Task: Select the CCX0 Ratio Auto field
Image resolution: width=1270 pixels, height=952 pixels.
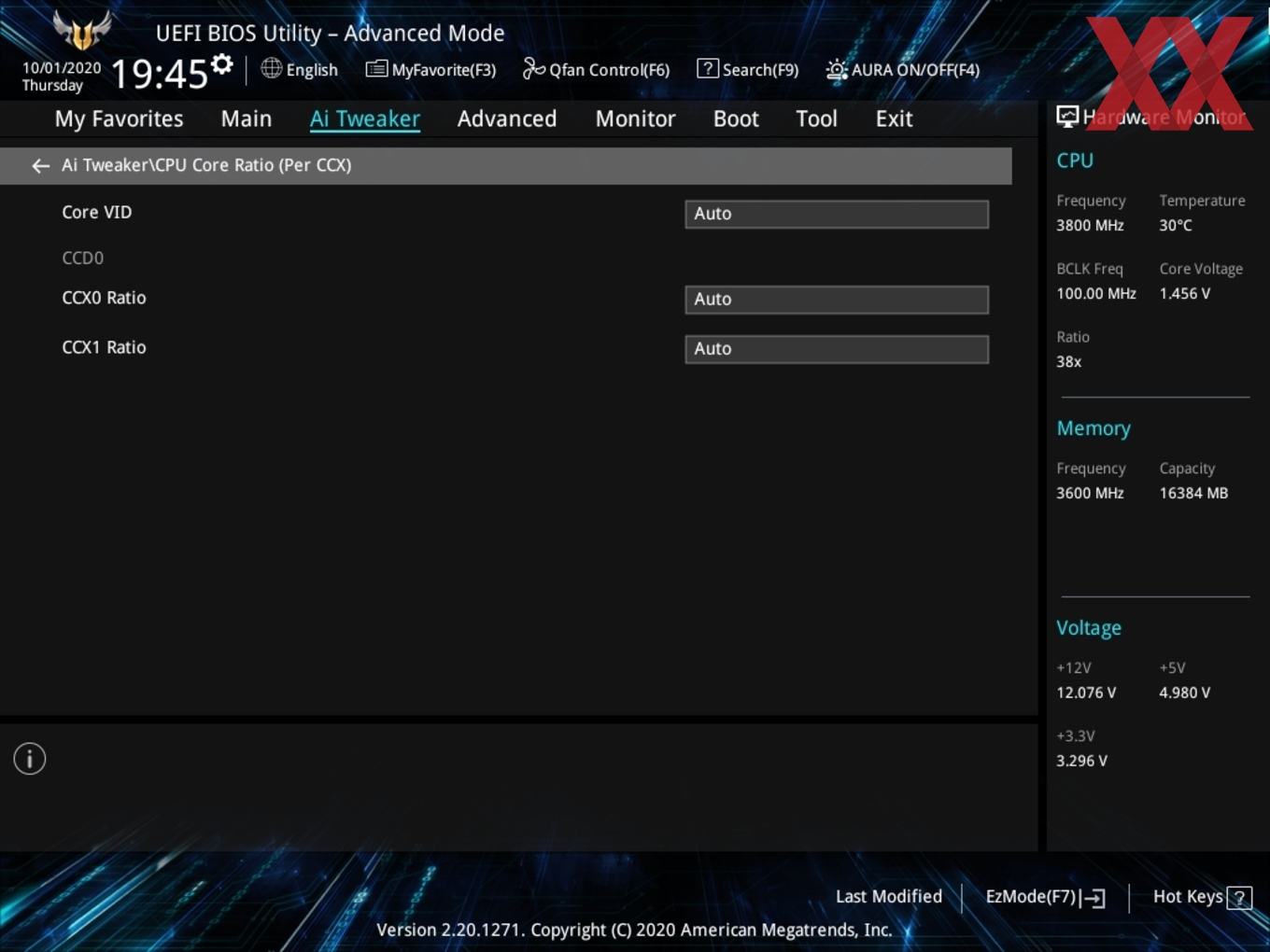Action: [837, 300]
